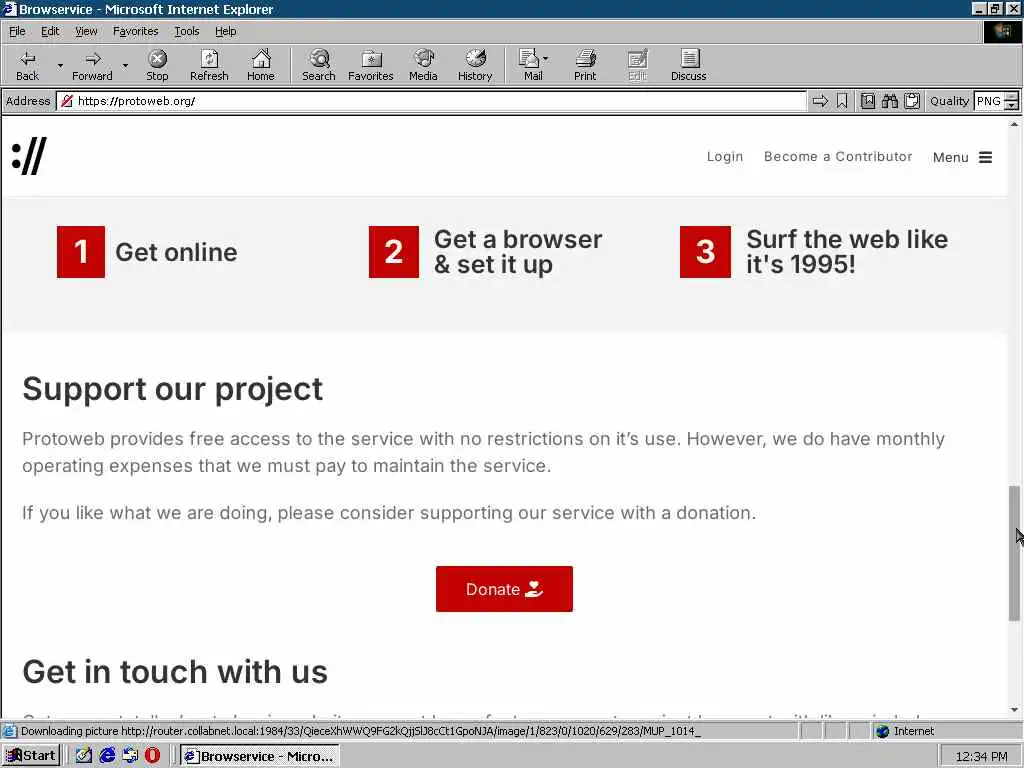Click the hamburger Menu icon
Viewport: 1024px width, 768px height.
(x=985, y=157)
